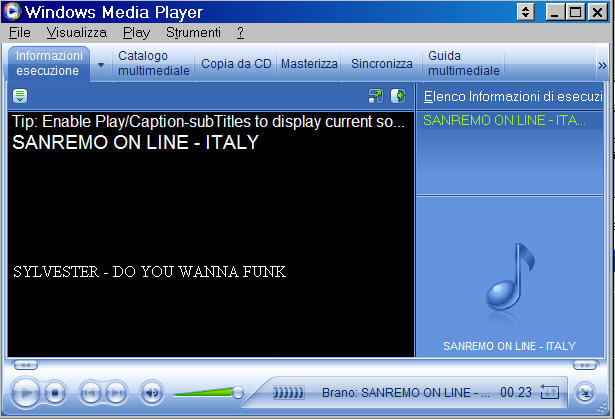Skip to the next track
The image size is (615, 419).
116,393
